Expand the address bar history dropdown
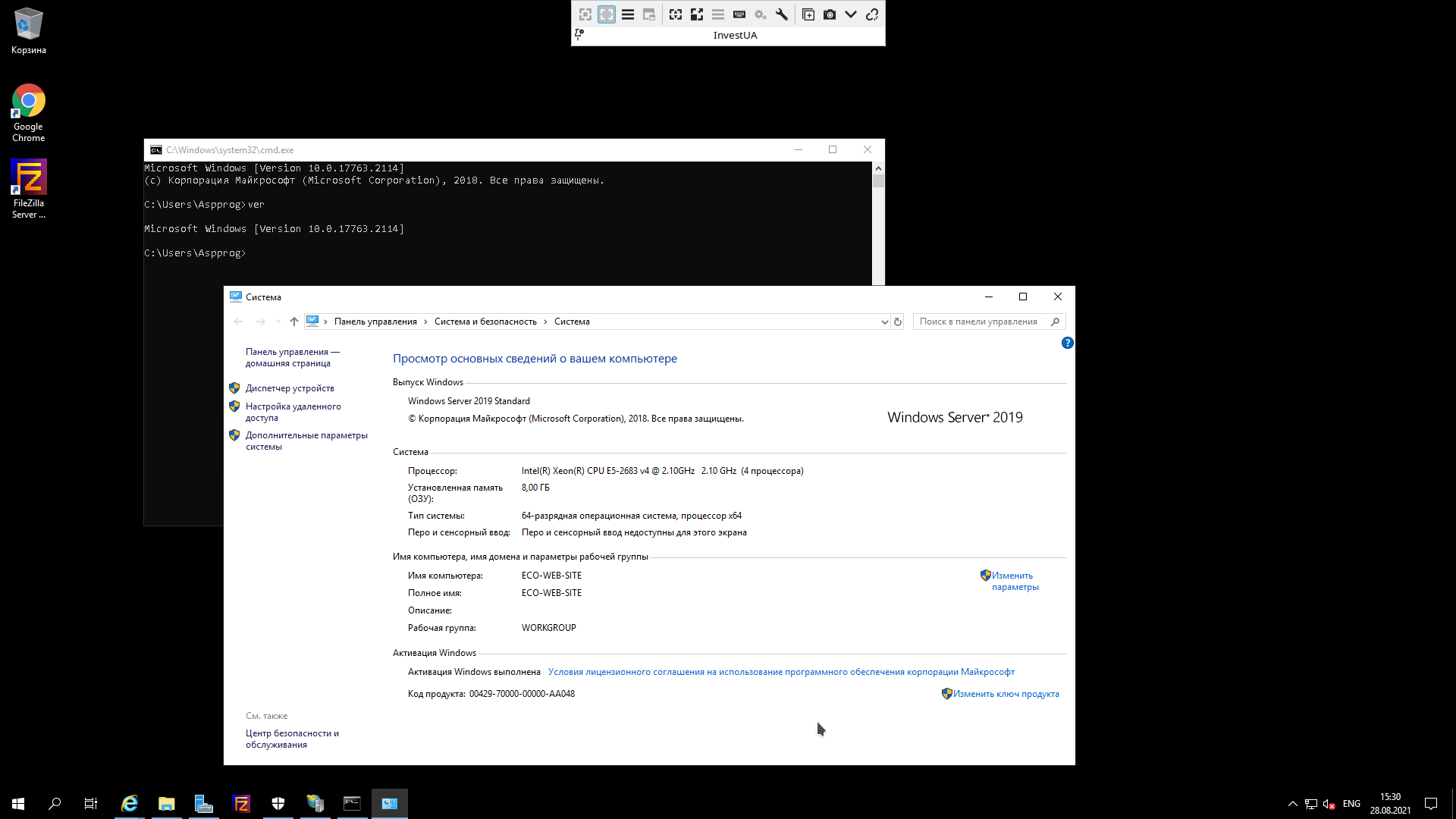The height and width of the screenshot is (819, 1456). point(884,322)
